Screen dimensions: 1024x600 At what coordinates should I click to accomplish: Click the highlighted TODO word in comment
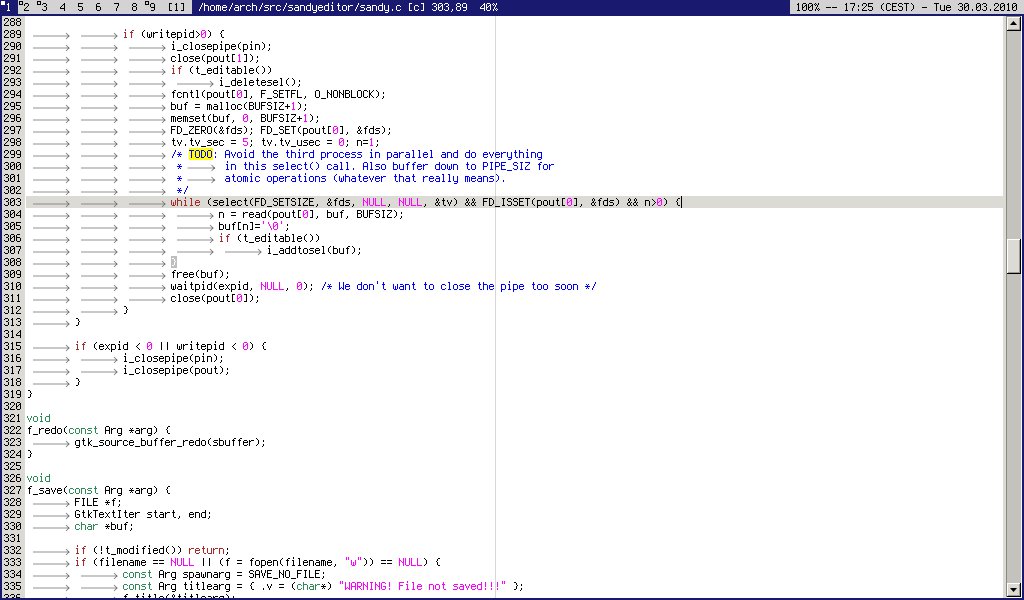(201, 155)
